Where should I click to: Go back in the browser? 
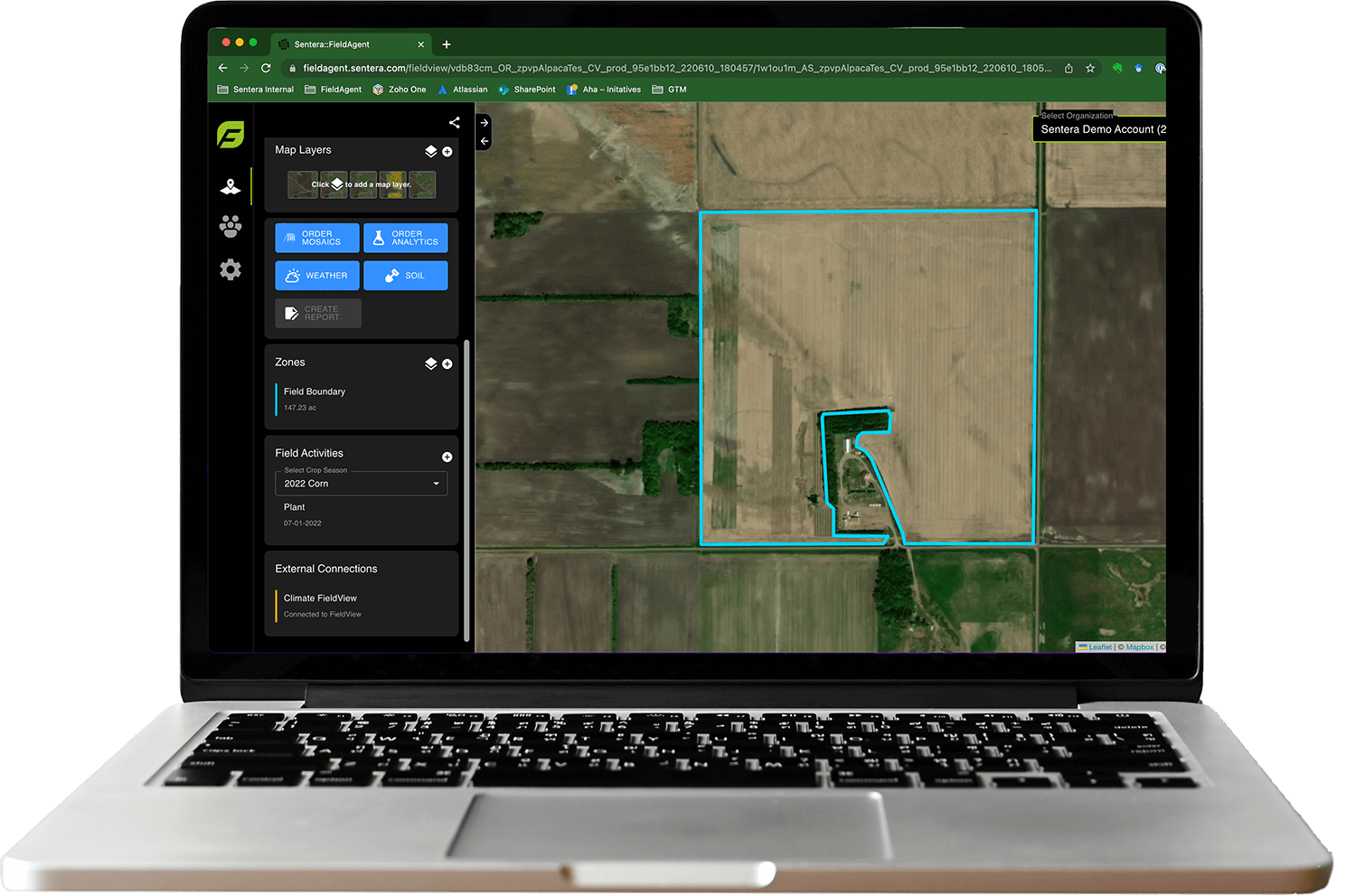click(223, 68)
